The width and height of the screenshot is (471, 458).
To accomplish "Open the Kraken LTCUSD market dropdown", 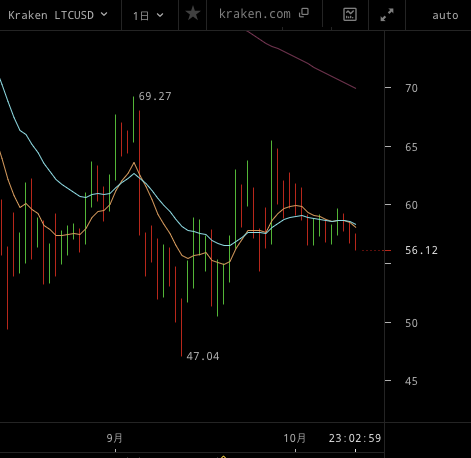I will 58,15.
